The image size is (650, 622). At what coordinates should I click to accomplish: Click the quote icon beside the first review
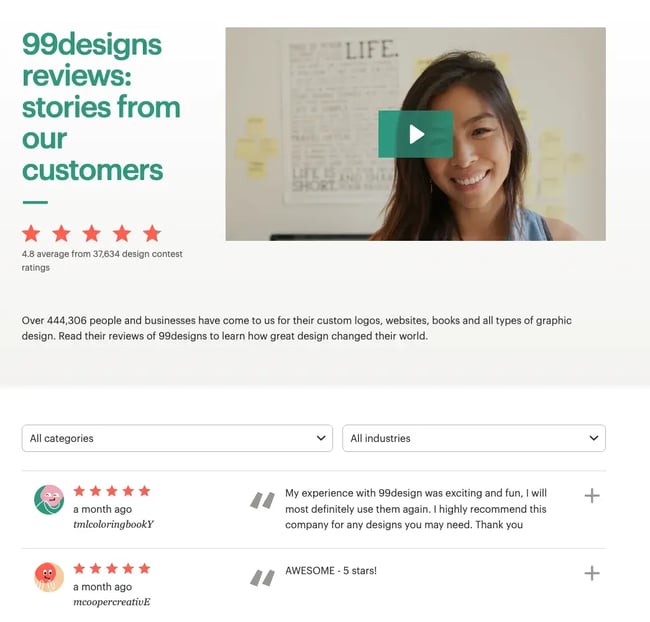(262, 499)
